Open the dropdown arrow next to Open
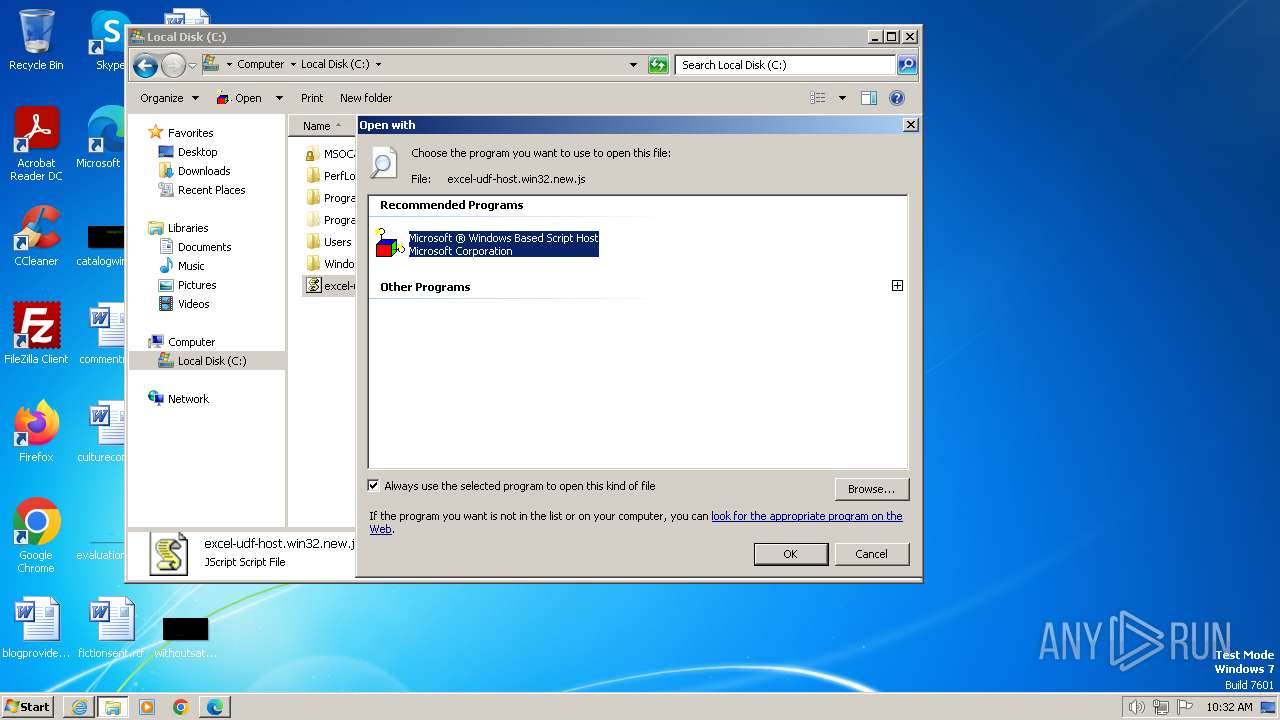The height and width of the screenshot is (720, 1280). point(279,98)
